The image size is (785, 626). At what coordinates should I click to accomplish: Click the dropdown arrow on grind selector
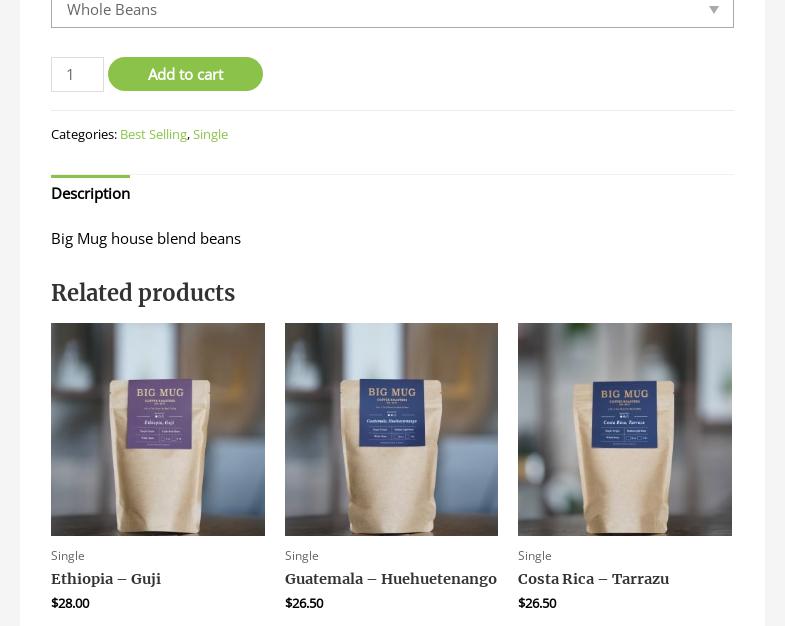pyautogui.click(x=714, y=10)
